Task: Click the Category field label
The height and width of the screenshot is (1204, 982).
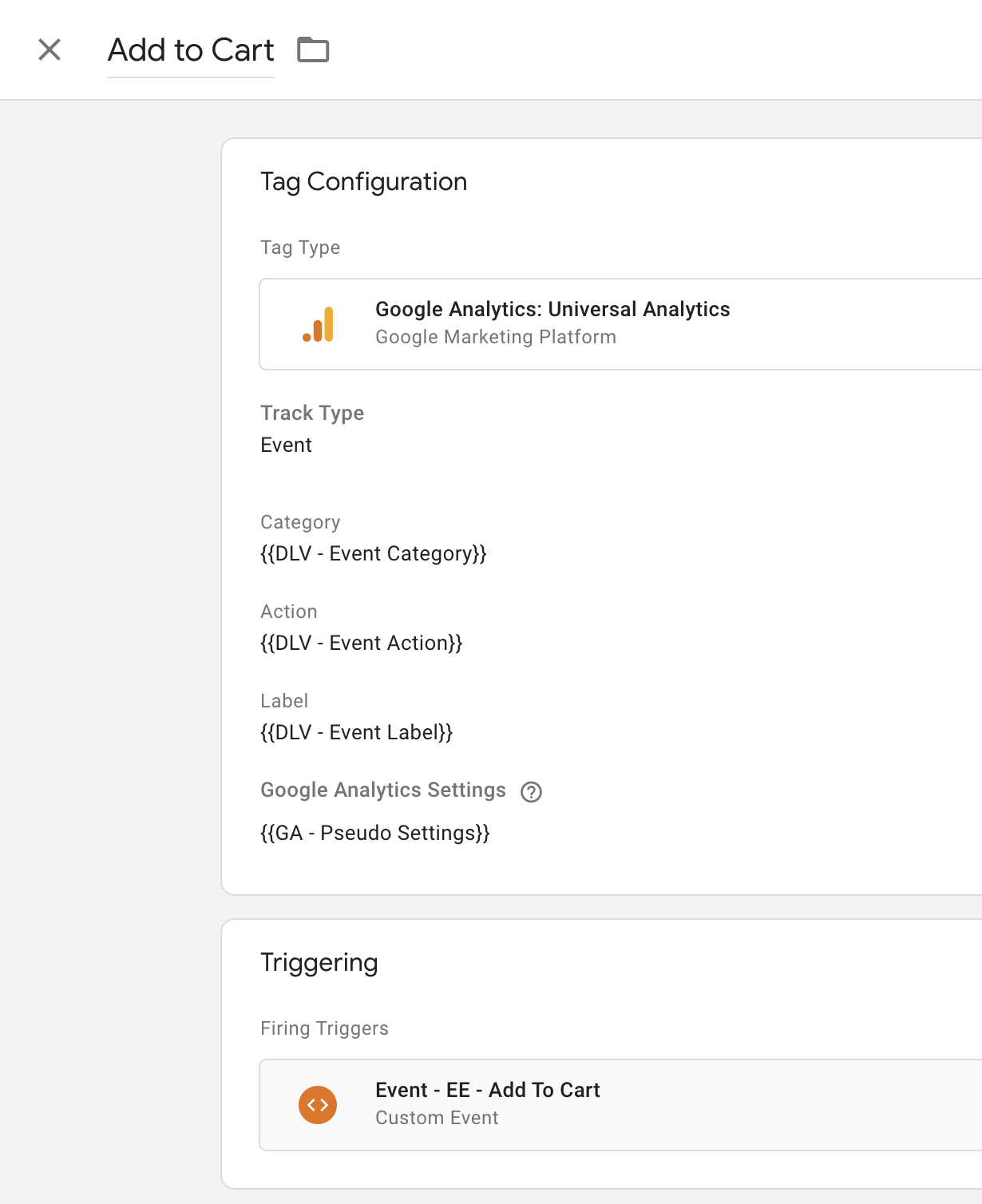Action: [300, 522]
